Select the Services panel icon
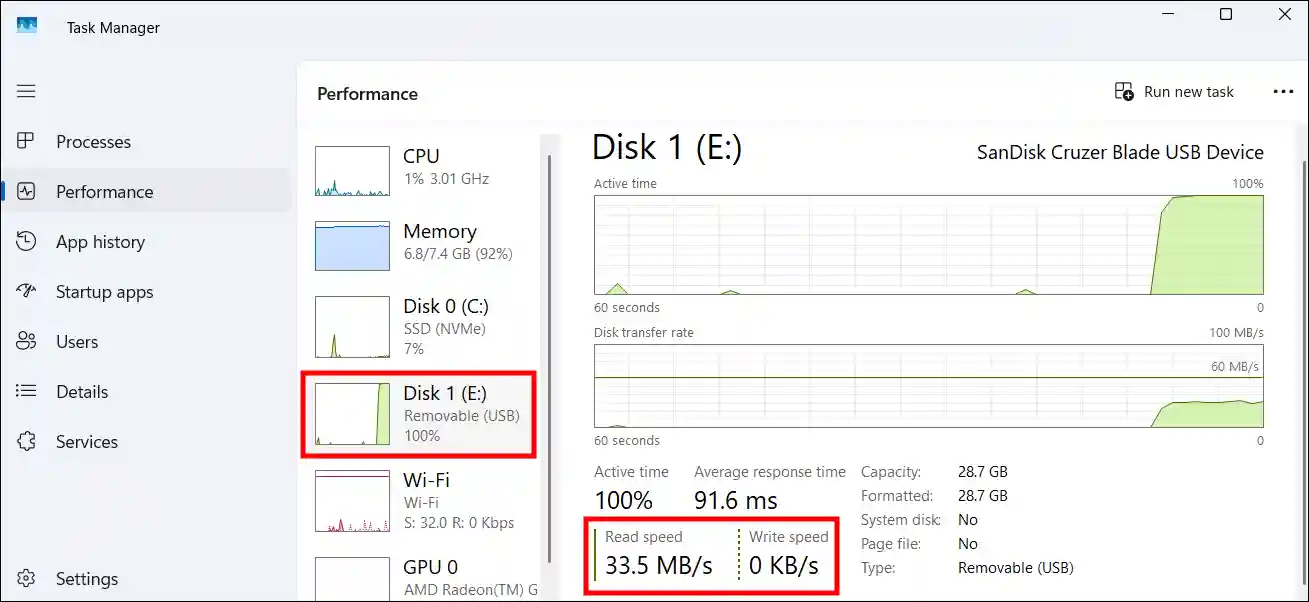 (x=26, y=441)
